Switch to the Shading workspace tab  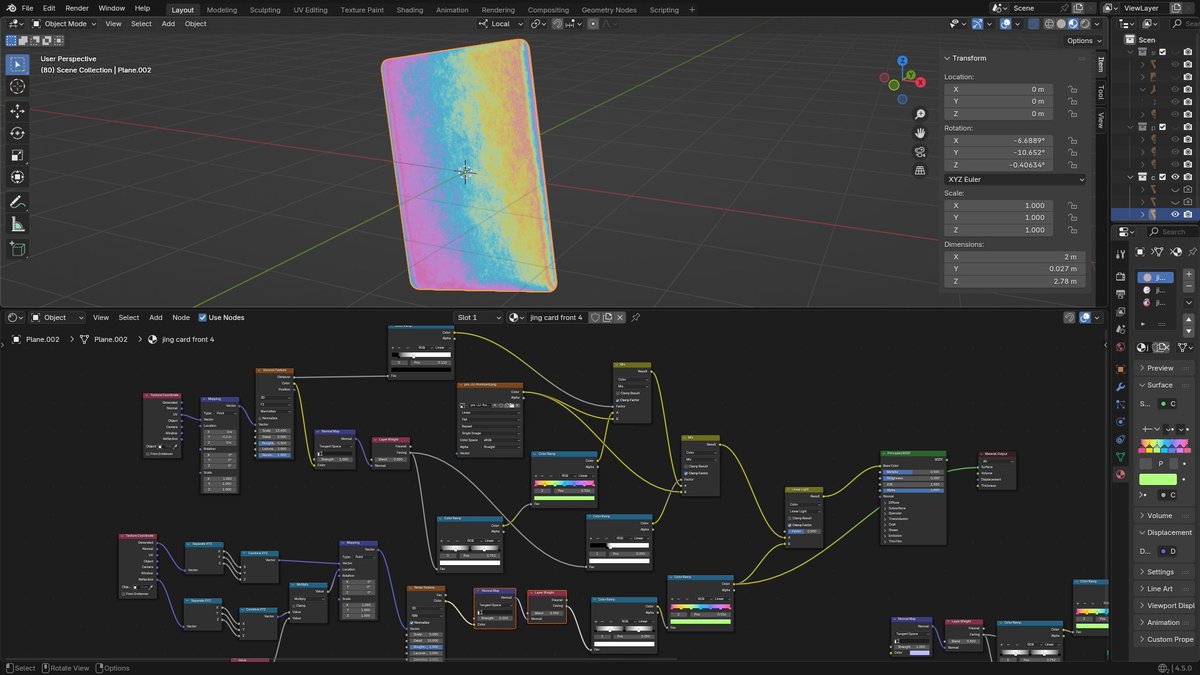pos(410,9)
